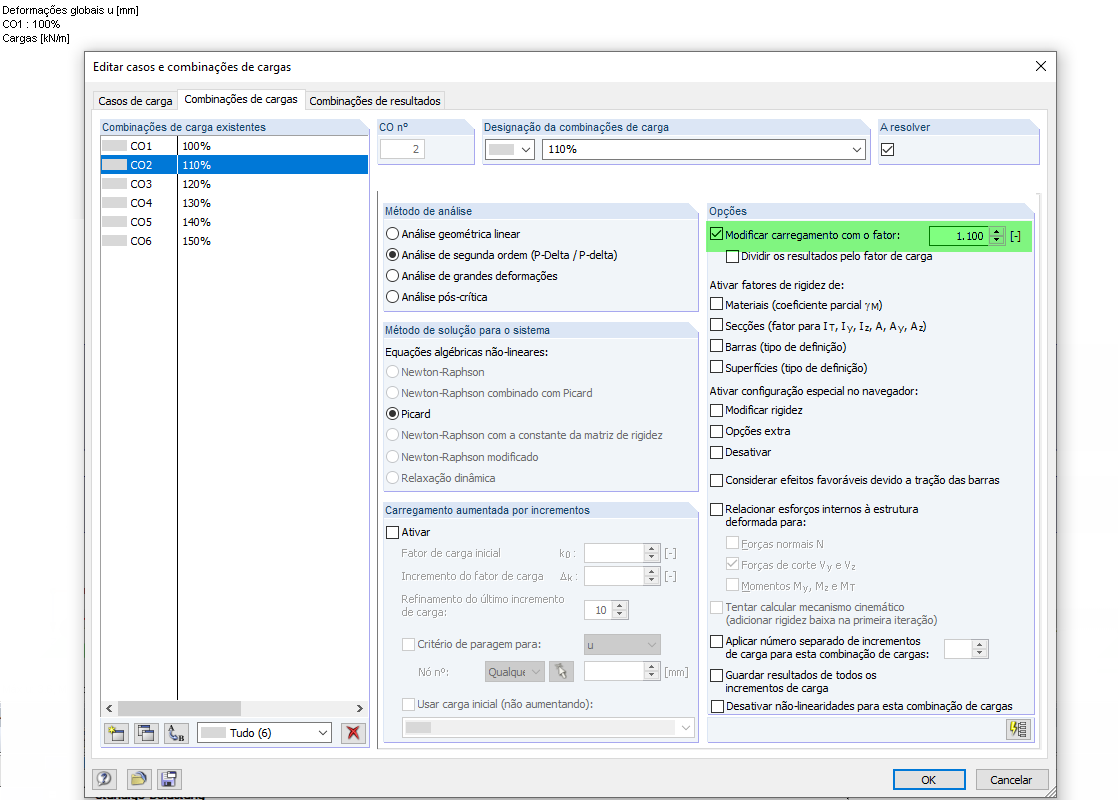
Task: Enable Barras stiffness factor
Action: coord(717,346)
